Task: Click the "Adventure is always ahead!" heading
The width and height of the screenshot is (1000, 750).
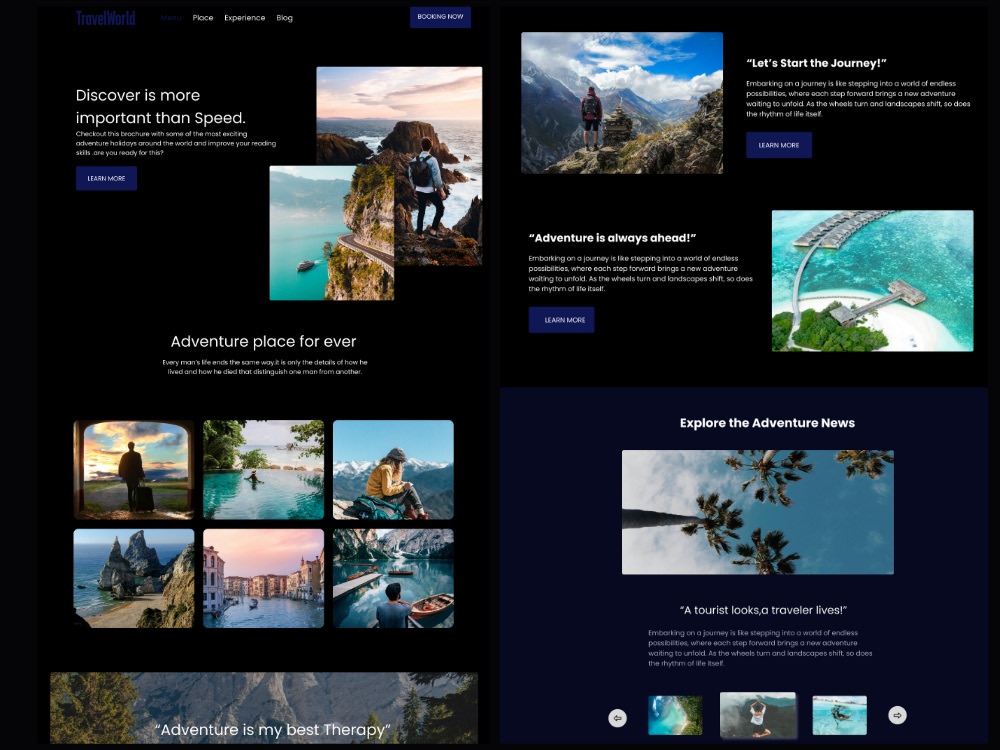Action: 612,238
